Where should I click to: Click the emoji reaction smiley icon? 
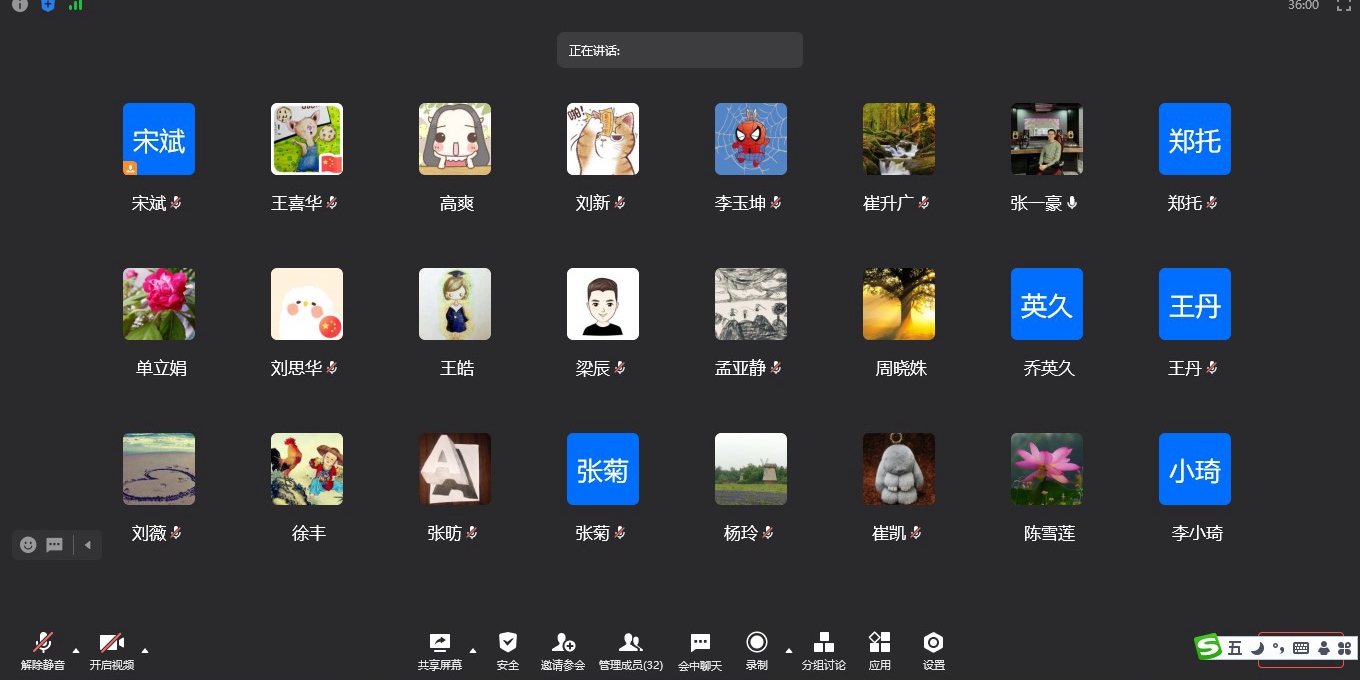pos(28,545)
